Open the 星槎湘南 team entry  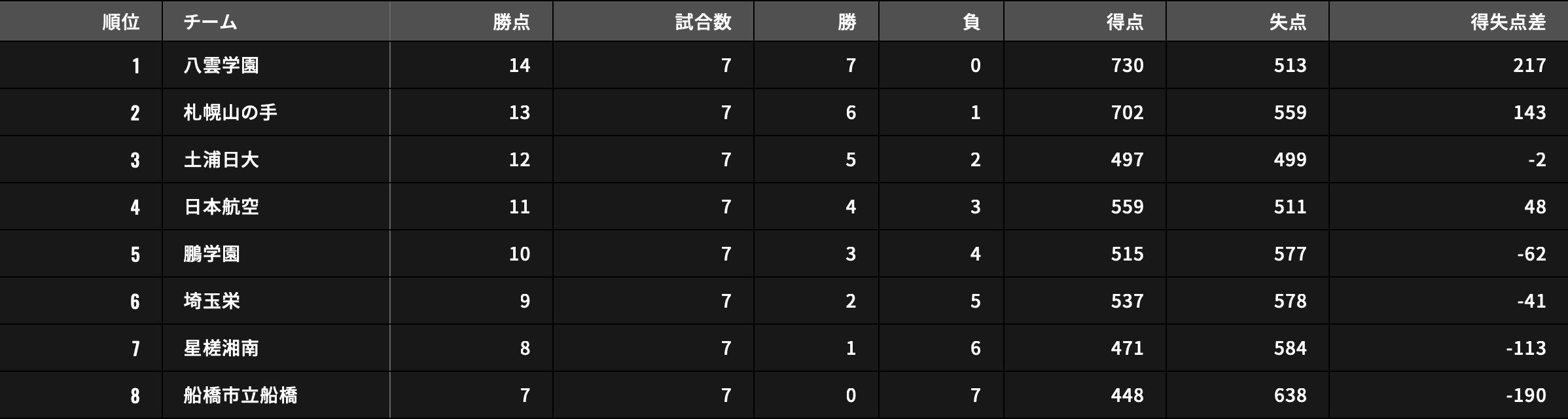click(221, 348)
